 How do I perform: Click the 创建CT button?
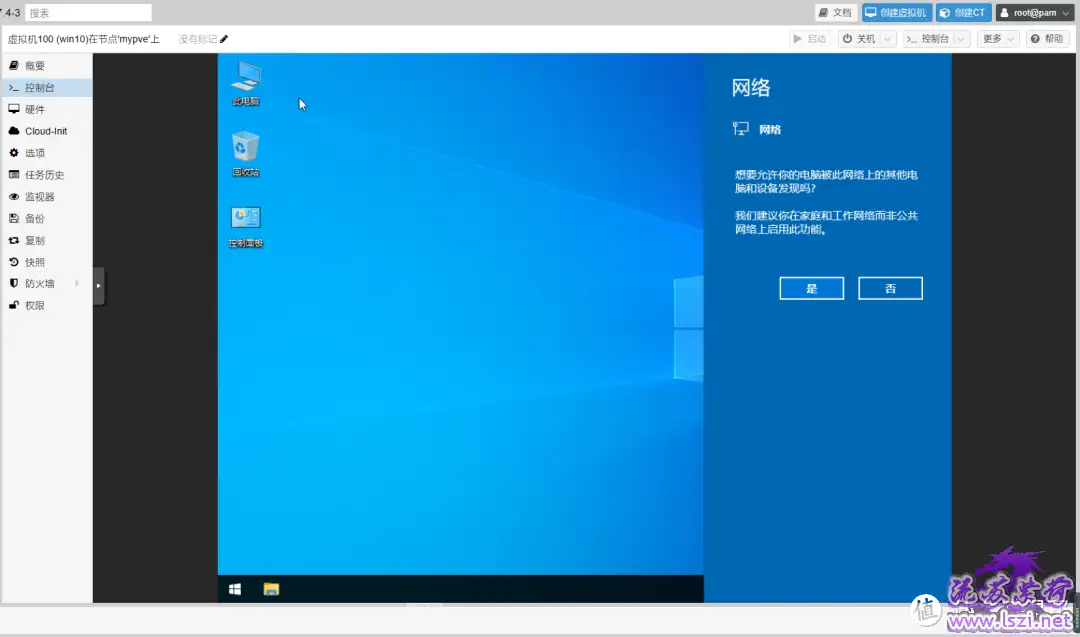point(963,12)
